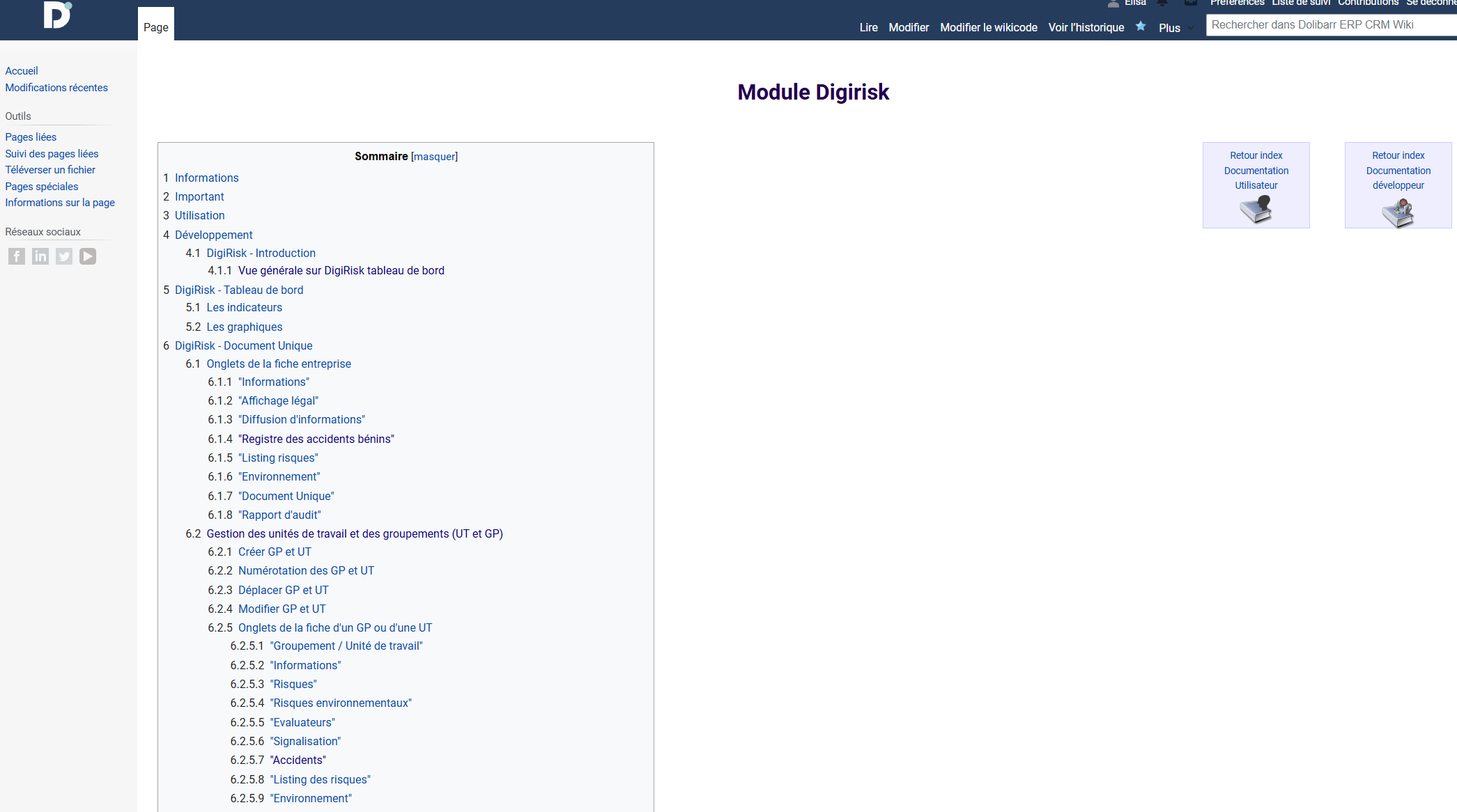1457x812 pixels.
Task: Jump to Onglets de la fiche d'un GP
Action: (x=335, y=627)
